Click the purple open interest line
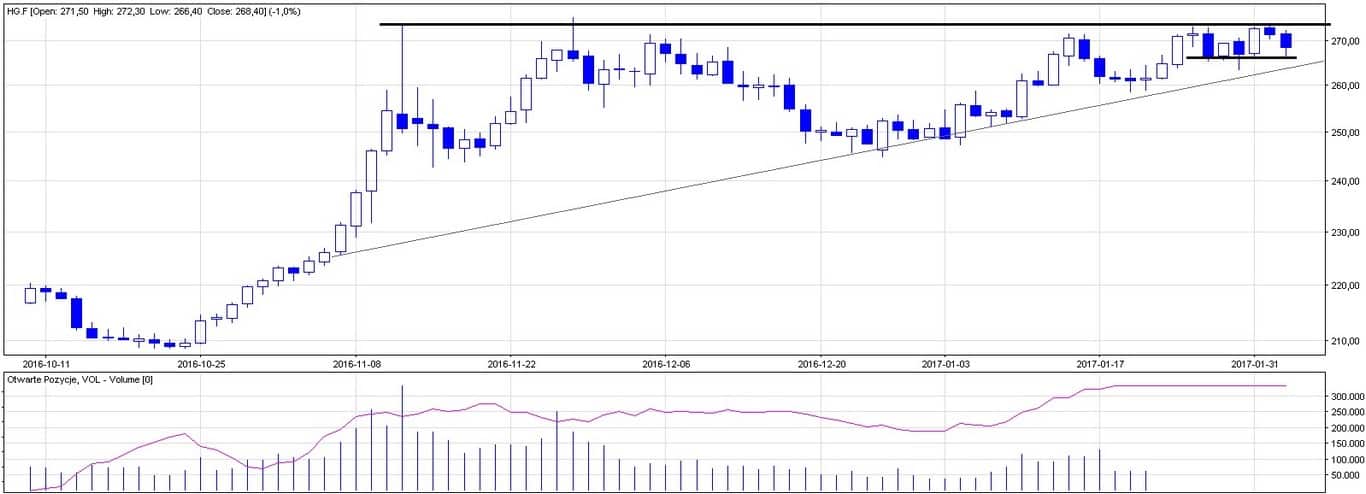Image resolution: width=1366 pixels, height=494 pixels. tap(600, 412)
